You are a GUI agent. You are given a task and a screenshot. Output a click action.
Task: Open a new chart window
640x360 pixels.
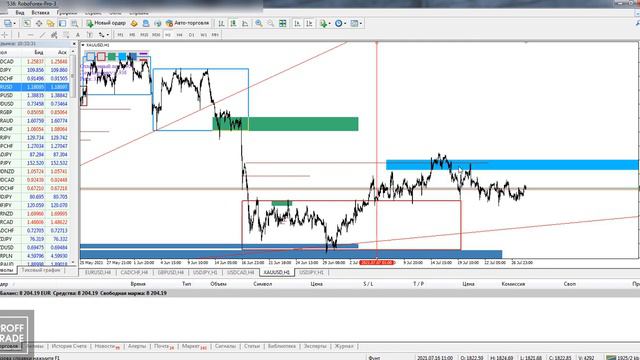(x=7, y=23)
